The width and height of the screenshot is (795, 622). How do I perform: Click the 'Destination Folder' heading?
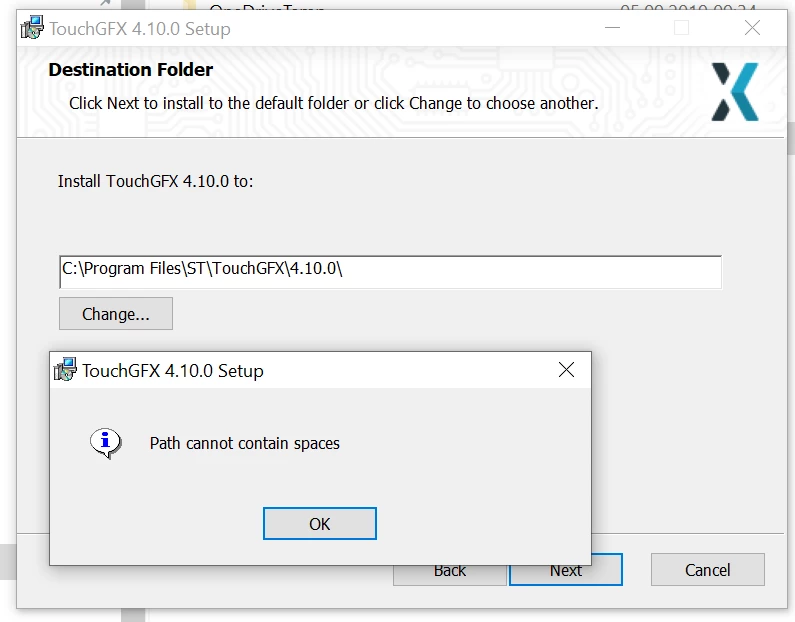[x=131, y=70]
